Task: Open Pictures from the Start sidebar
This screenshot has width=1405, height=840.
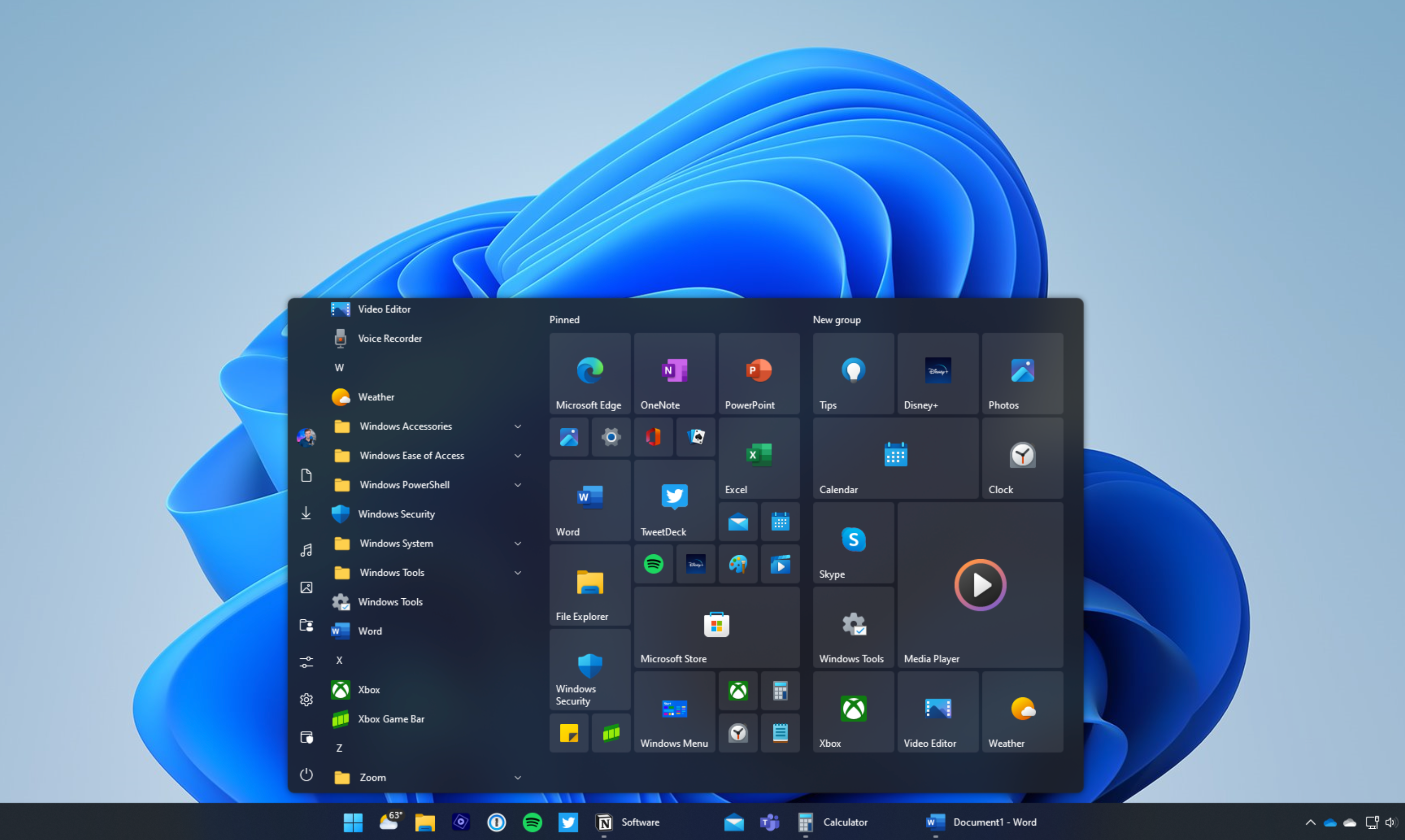Action: click(306, 588)
